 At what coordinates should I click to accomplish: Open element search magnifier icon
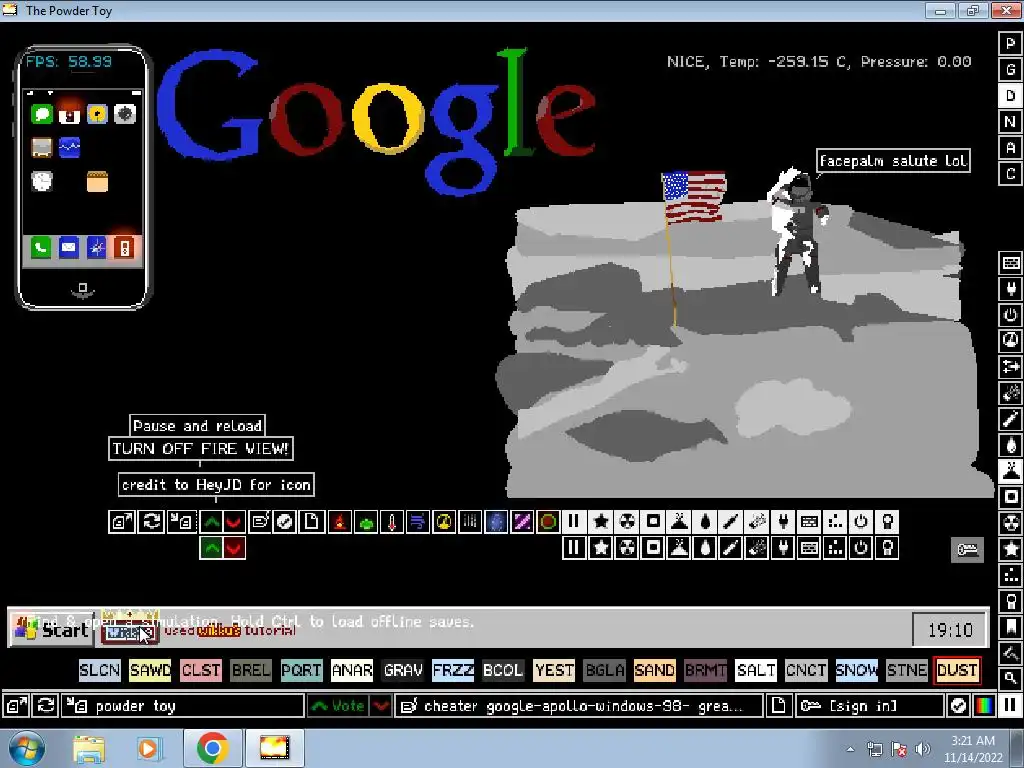point(1010,678)
